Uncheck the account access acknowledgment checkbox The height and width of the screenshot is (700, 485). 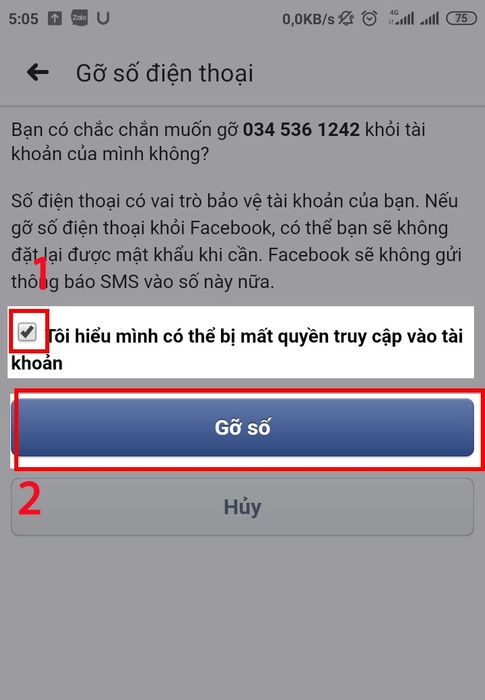click(x=27, y=332)
